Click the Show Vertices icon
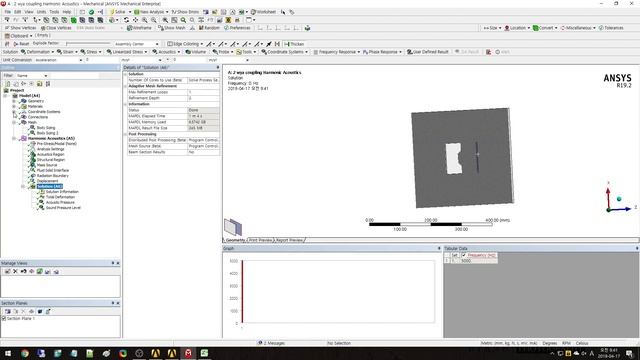This screenshot has width=640, height=360. click(x=7, y=28)
